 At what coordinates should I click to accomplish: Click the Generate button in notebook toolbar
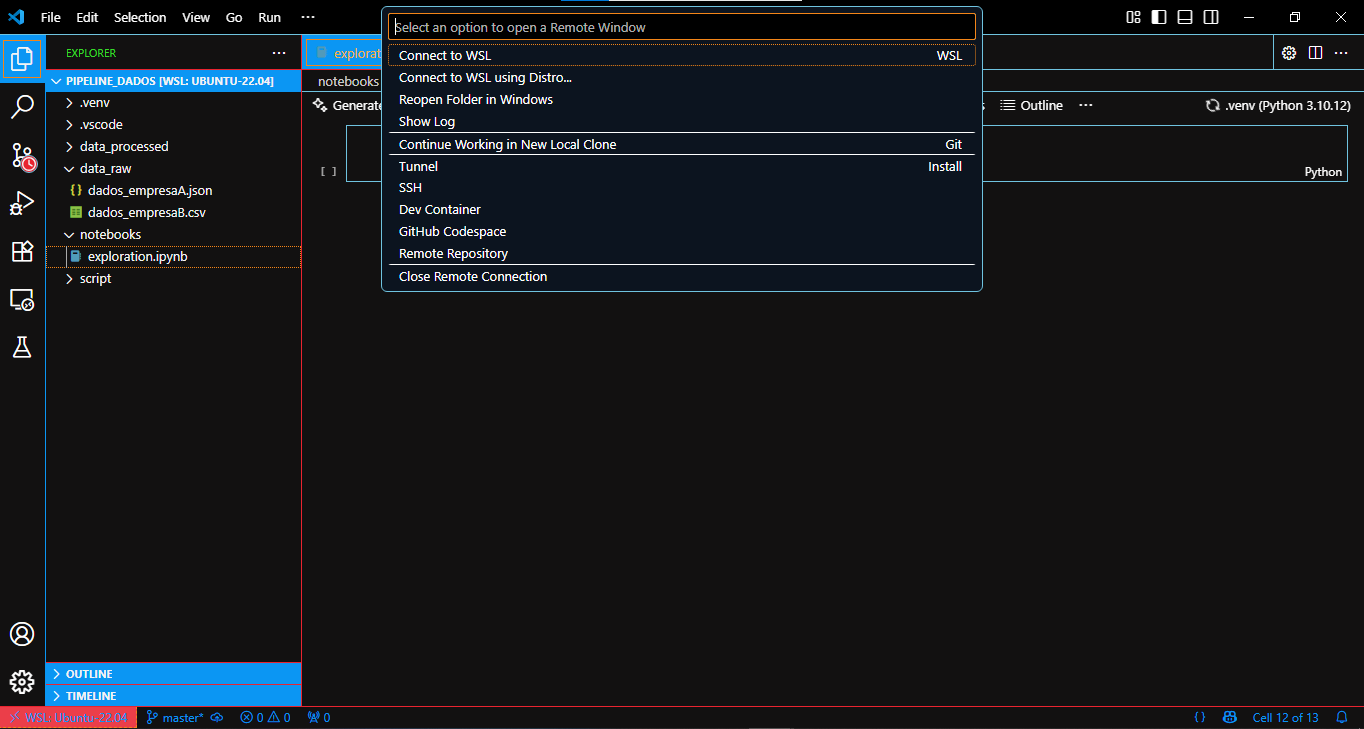coord(348,105)
